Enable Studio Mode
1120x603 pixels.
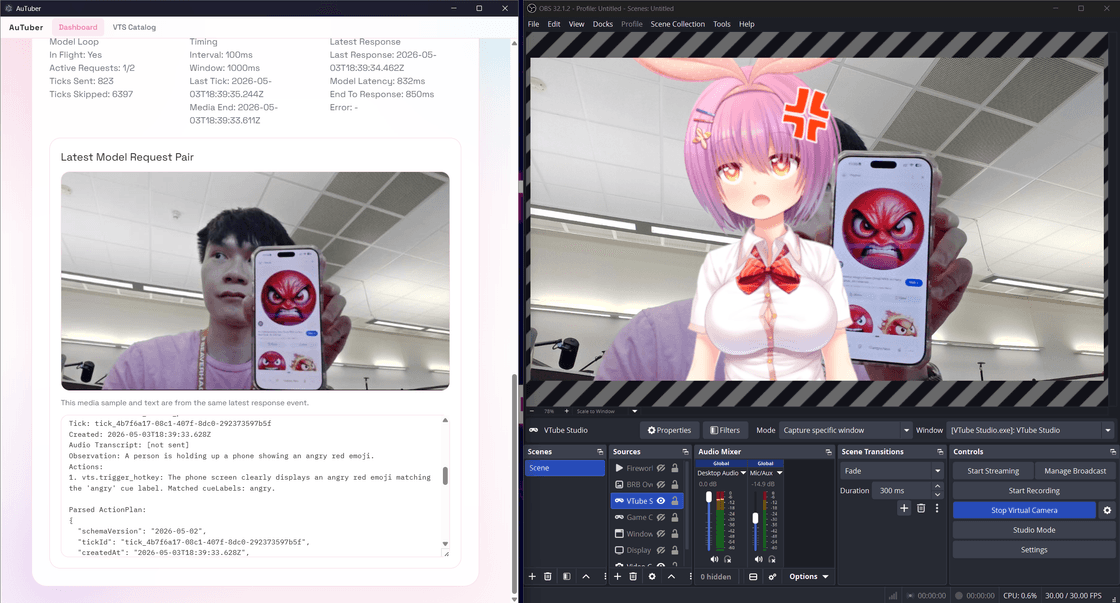click(x=1034, y=530)
